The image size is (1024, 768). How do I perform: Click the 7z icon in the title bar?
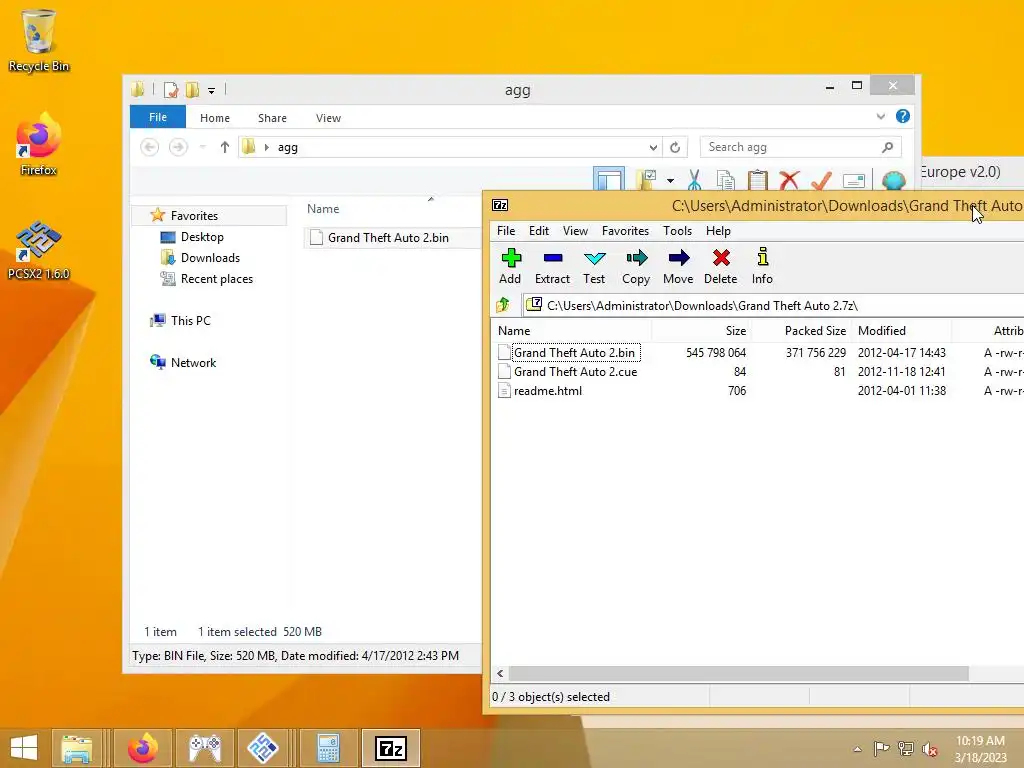(500, 205)
